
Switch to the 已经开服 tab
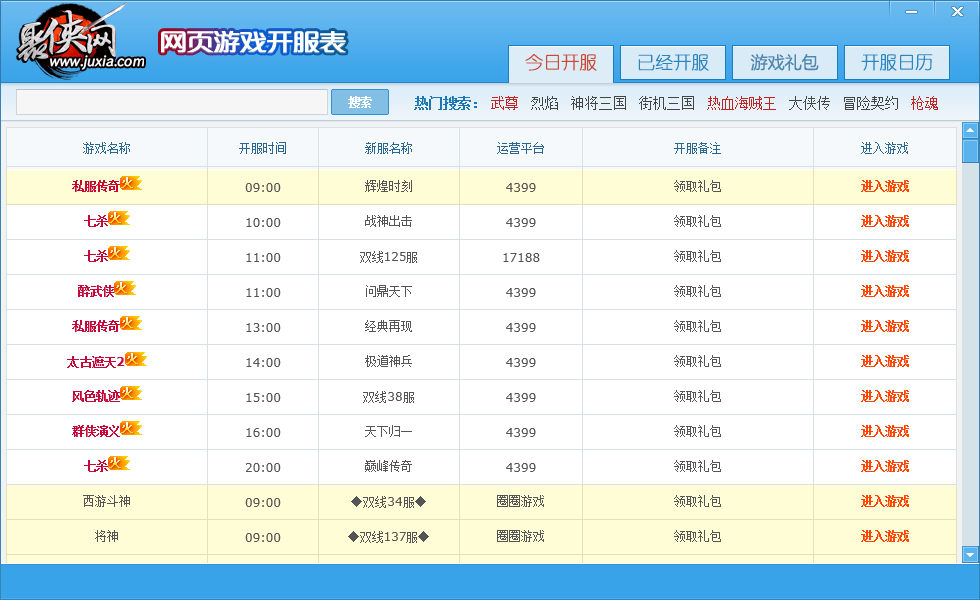[672, 62]
